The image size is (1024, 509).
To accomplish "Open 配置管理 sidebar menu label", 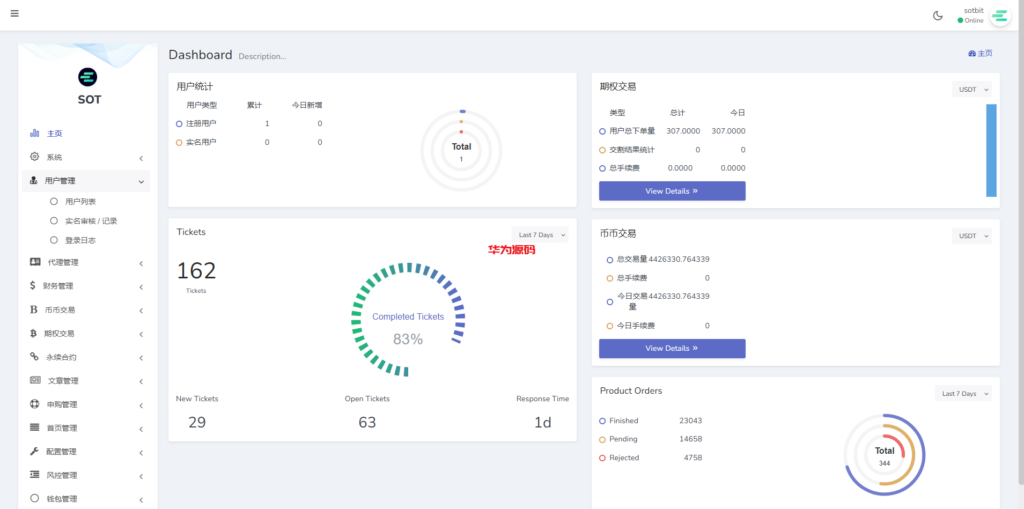I will (61, 452).
